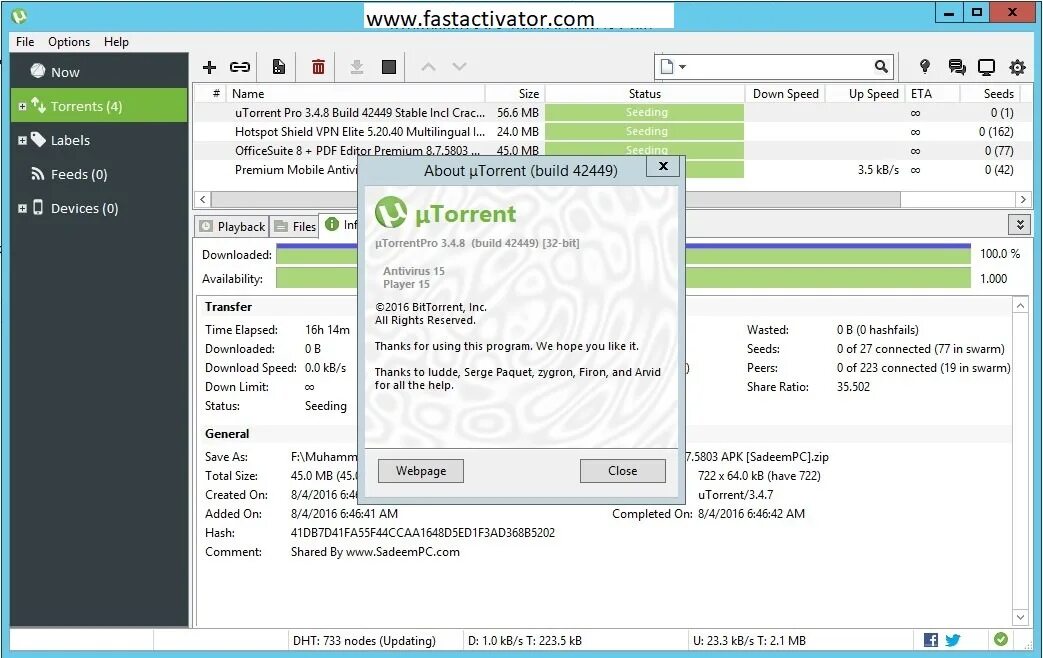The width and height of the screenshot is (1043, 658).
Task: Add torrent from URL link
Action: pos(239,66)
